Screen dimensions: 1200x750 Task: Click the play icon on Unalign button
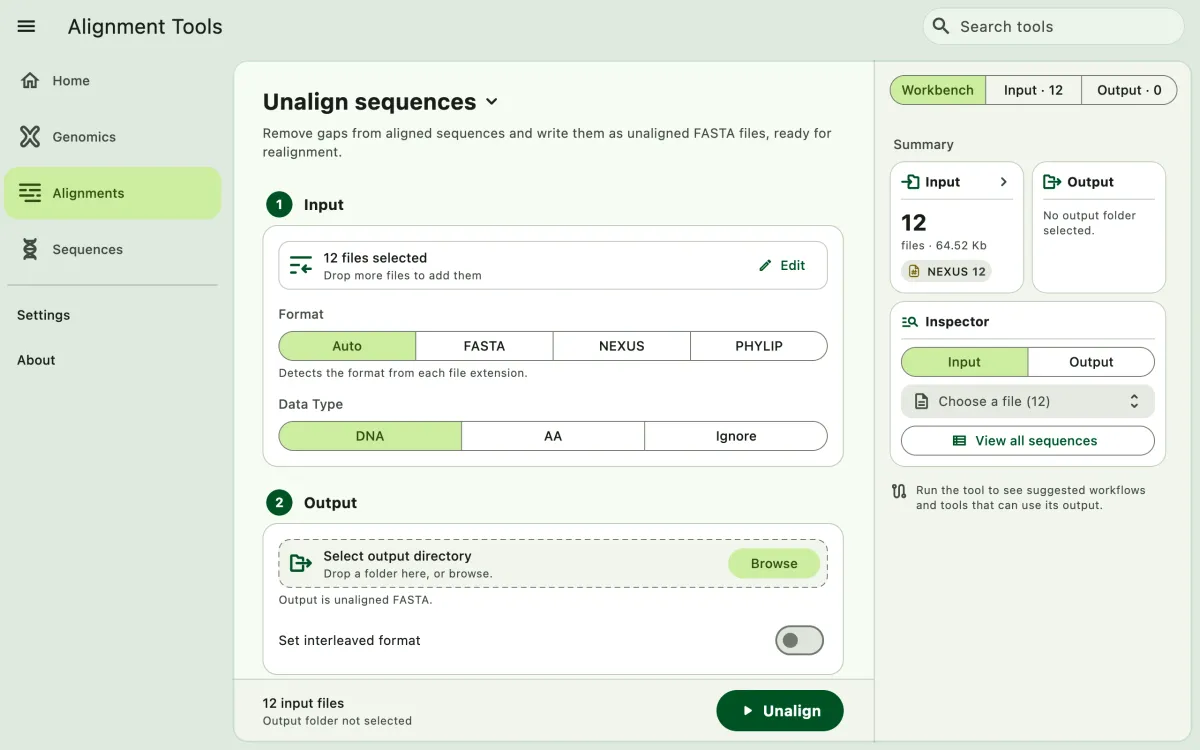747,711
